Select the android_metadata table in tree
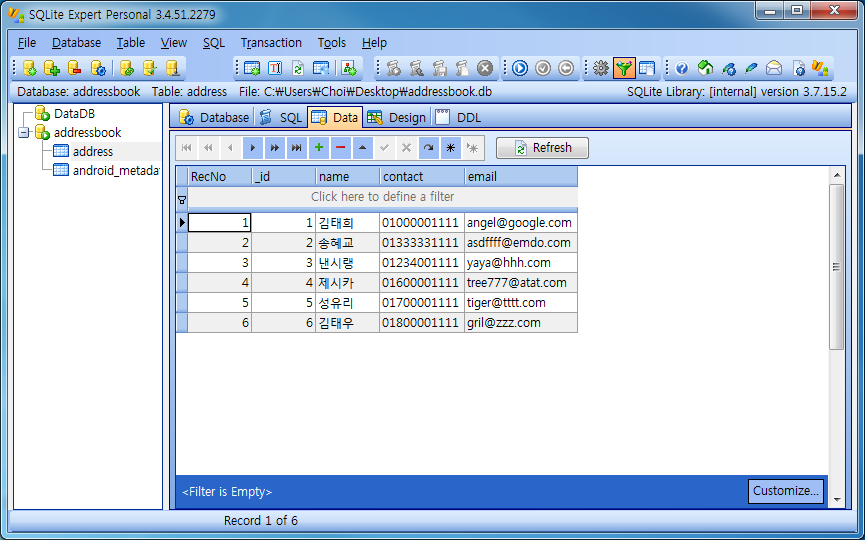This screenshot has width=865, height=540. pyautogui.click(x=116, y=170)
